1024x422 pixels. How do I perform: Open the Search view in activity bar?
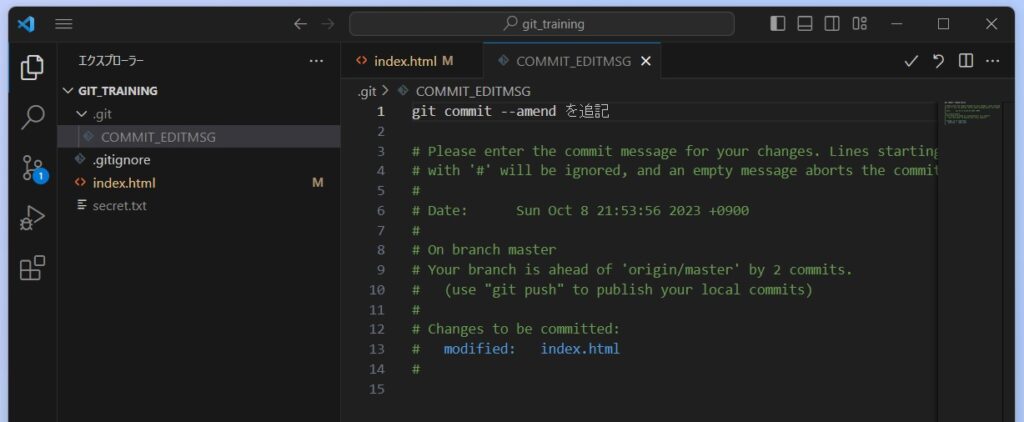tap(32, 117)
